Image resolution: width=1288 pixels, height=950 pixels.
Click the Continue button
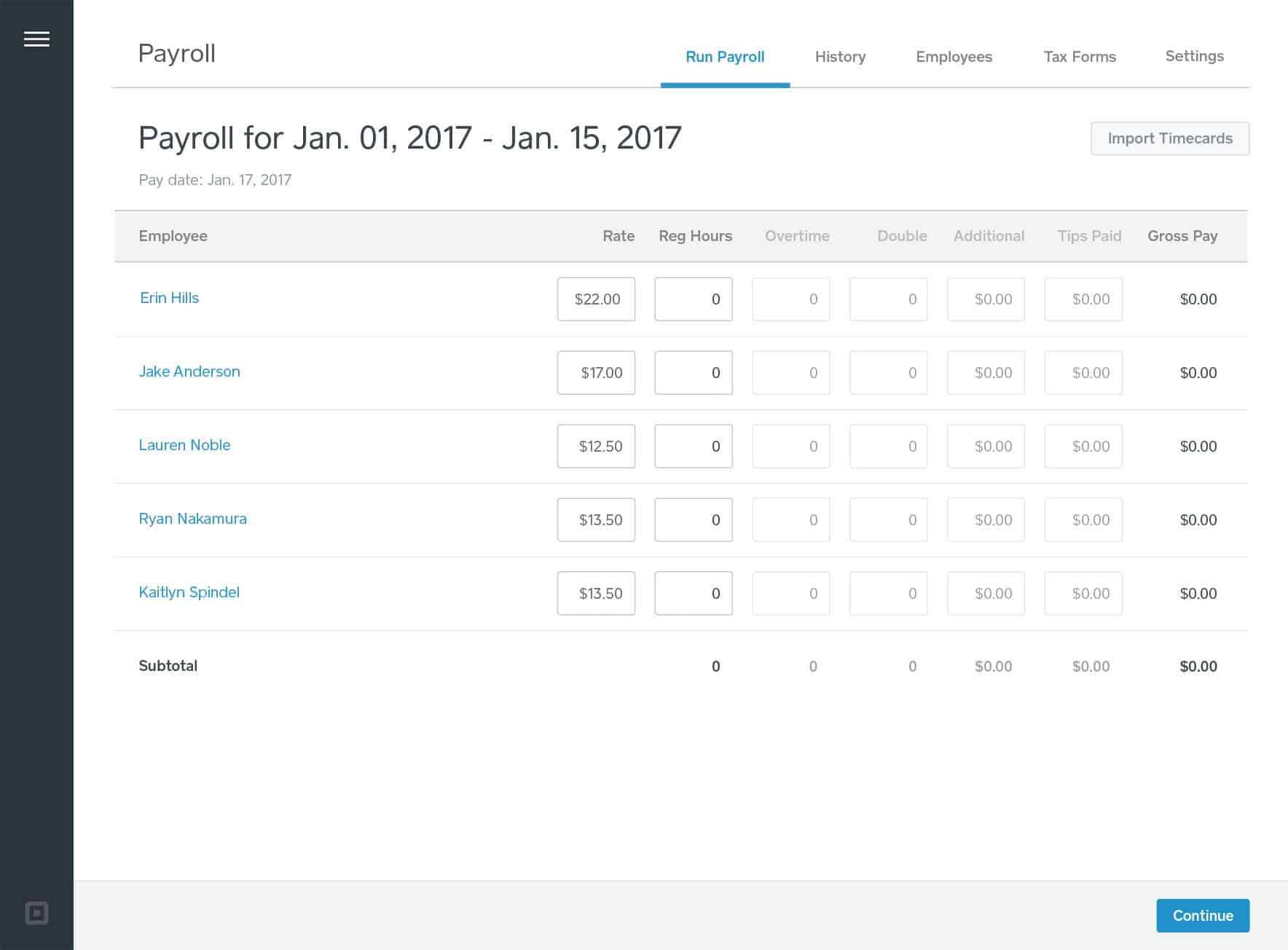(x=1203, y=916)
